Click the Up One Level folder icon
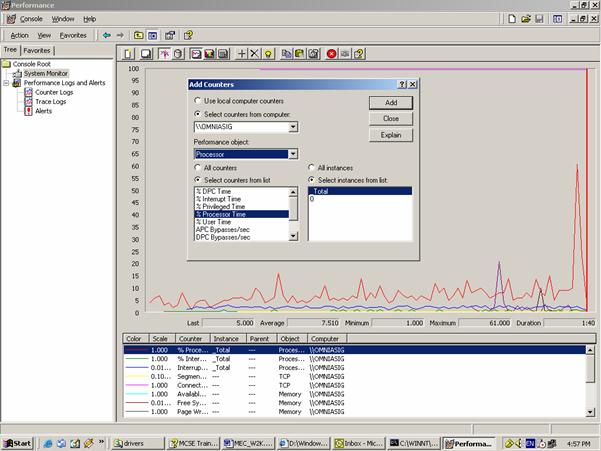 138,35
